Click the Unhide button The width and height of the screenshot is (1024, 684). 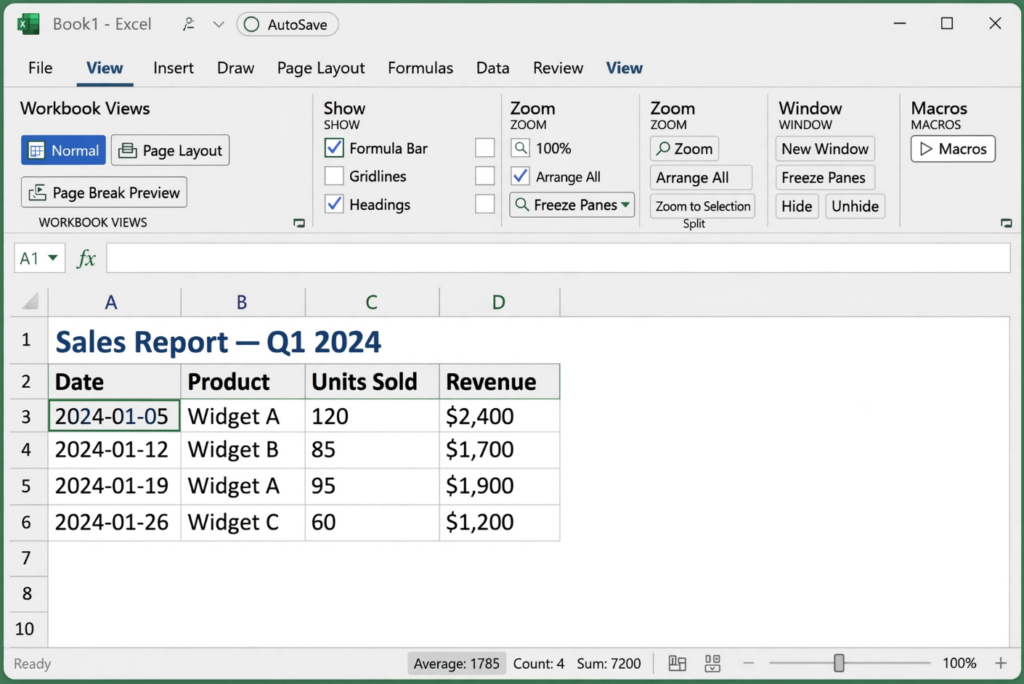pyautogui.click(x=855, y=206)
